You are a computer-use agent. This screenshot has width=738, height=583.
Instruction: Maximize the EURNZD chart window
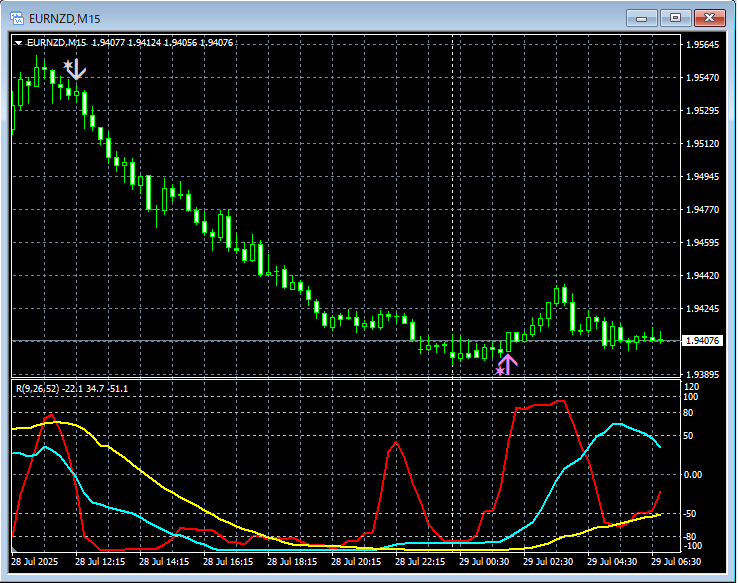(676, 18)
